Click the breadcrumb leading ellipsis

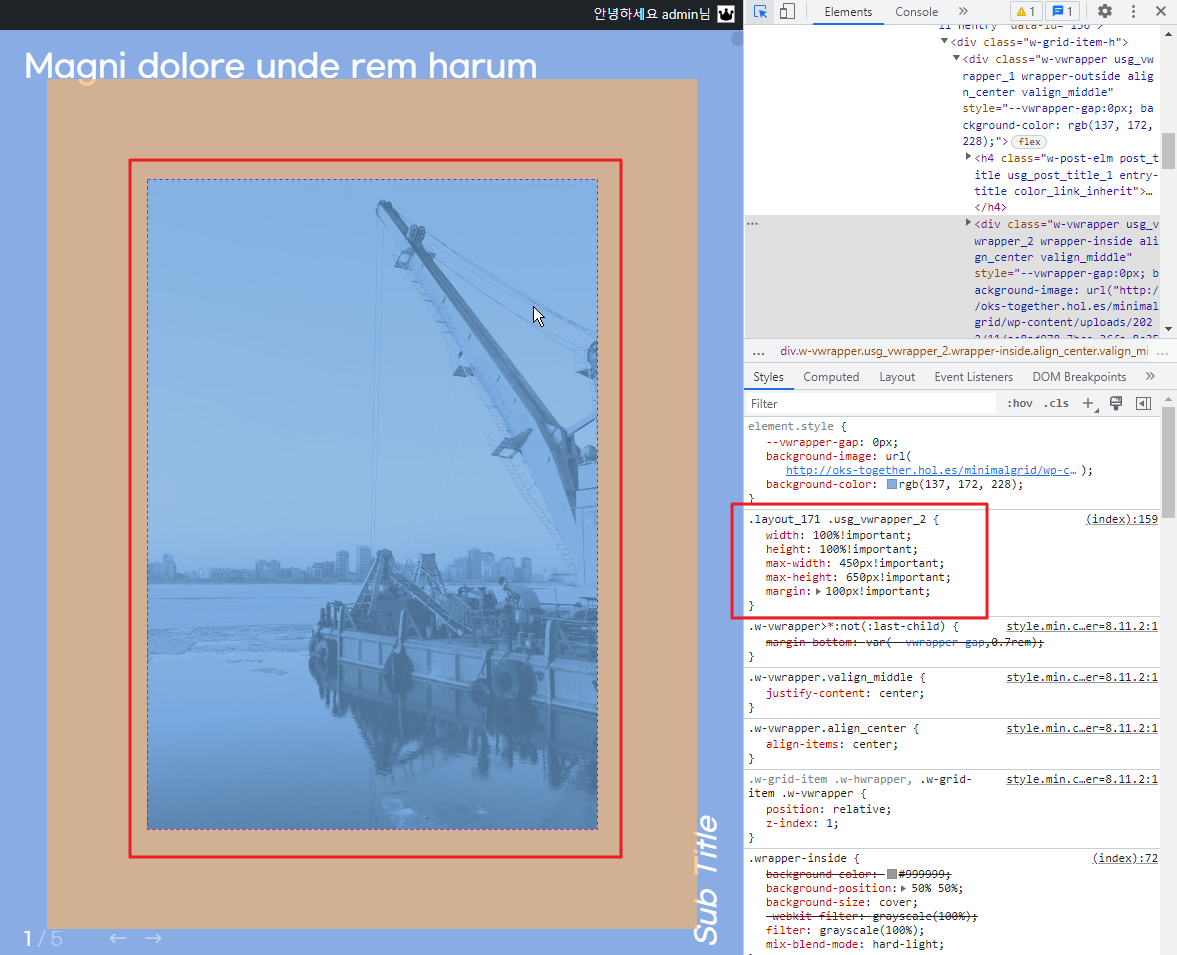point(758,351)
